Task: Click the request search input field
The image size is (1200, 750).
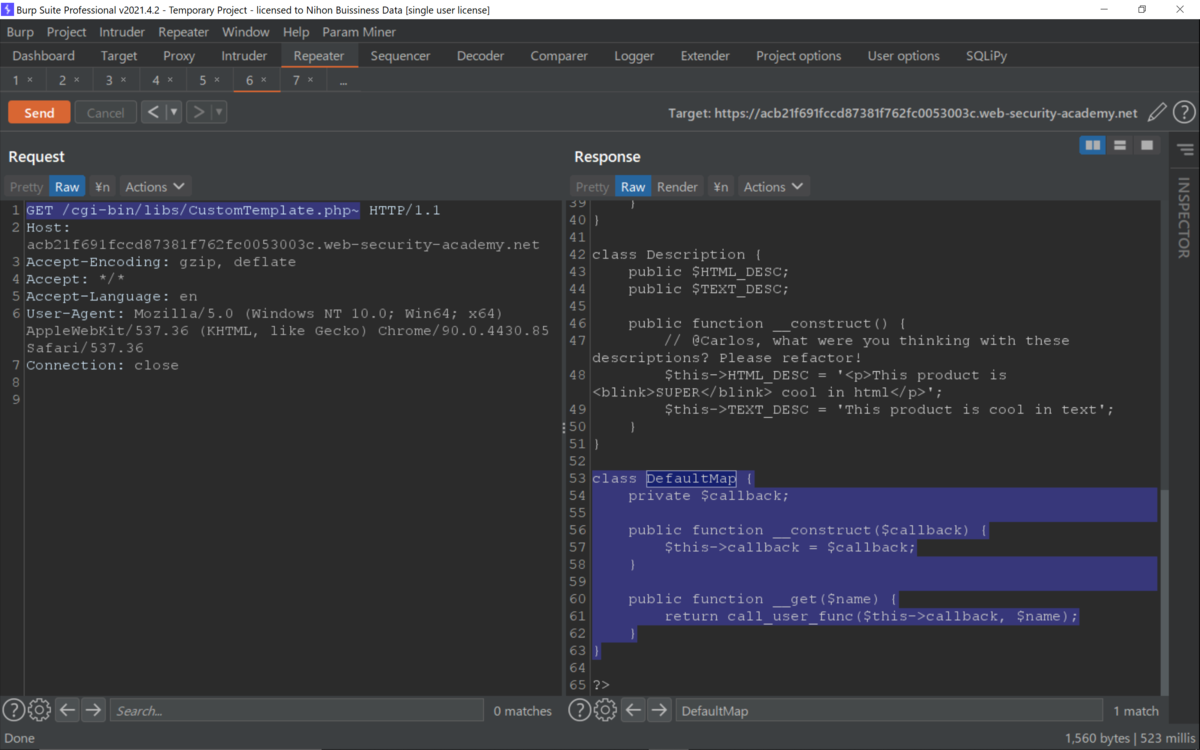Action: coord(296,710)
